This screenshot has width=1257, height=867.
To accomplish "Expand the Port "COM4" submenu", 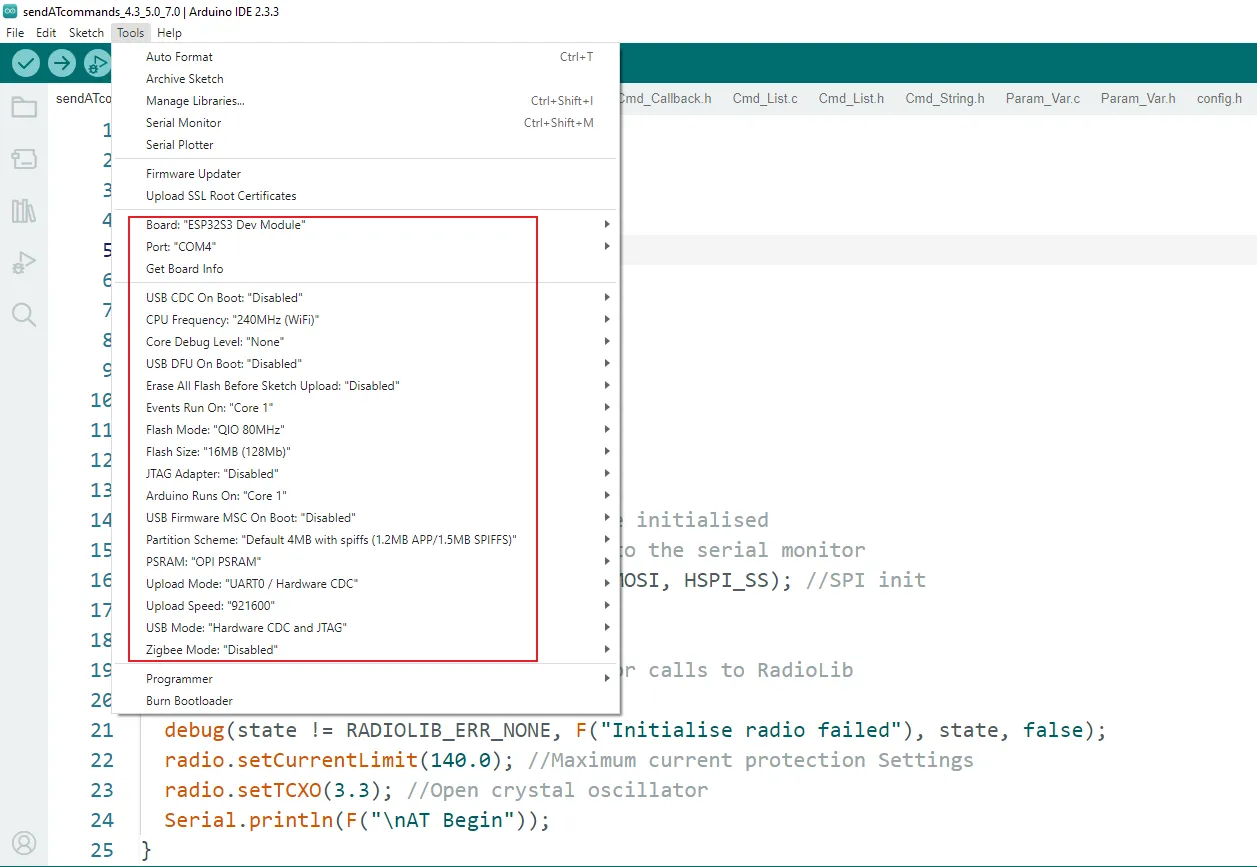I will click(x=181, y=247).
